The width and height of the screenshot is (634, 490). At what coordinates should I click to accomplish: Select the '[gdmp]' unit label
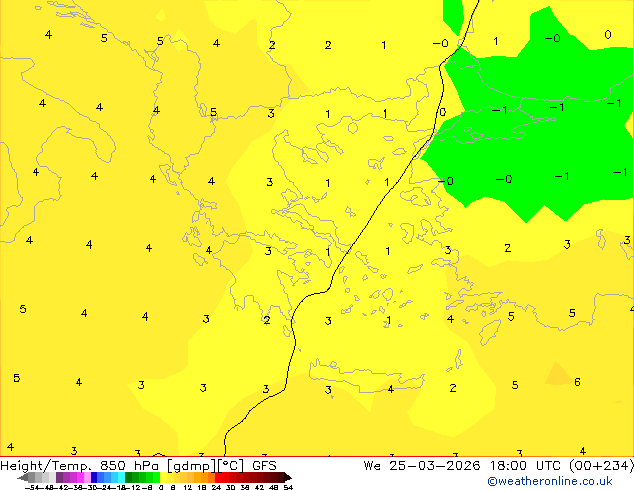pyautogui.click(x=191, y=466)
